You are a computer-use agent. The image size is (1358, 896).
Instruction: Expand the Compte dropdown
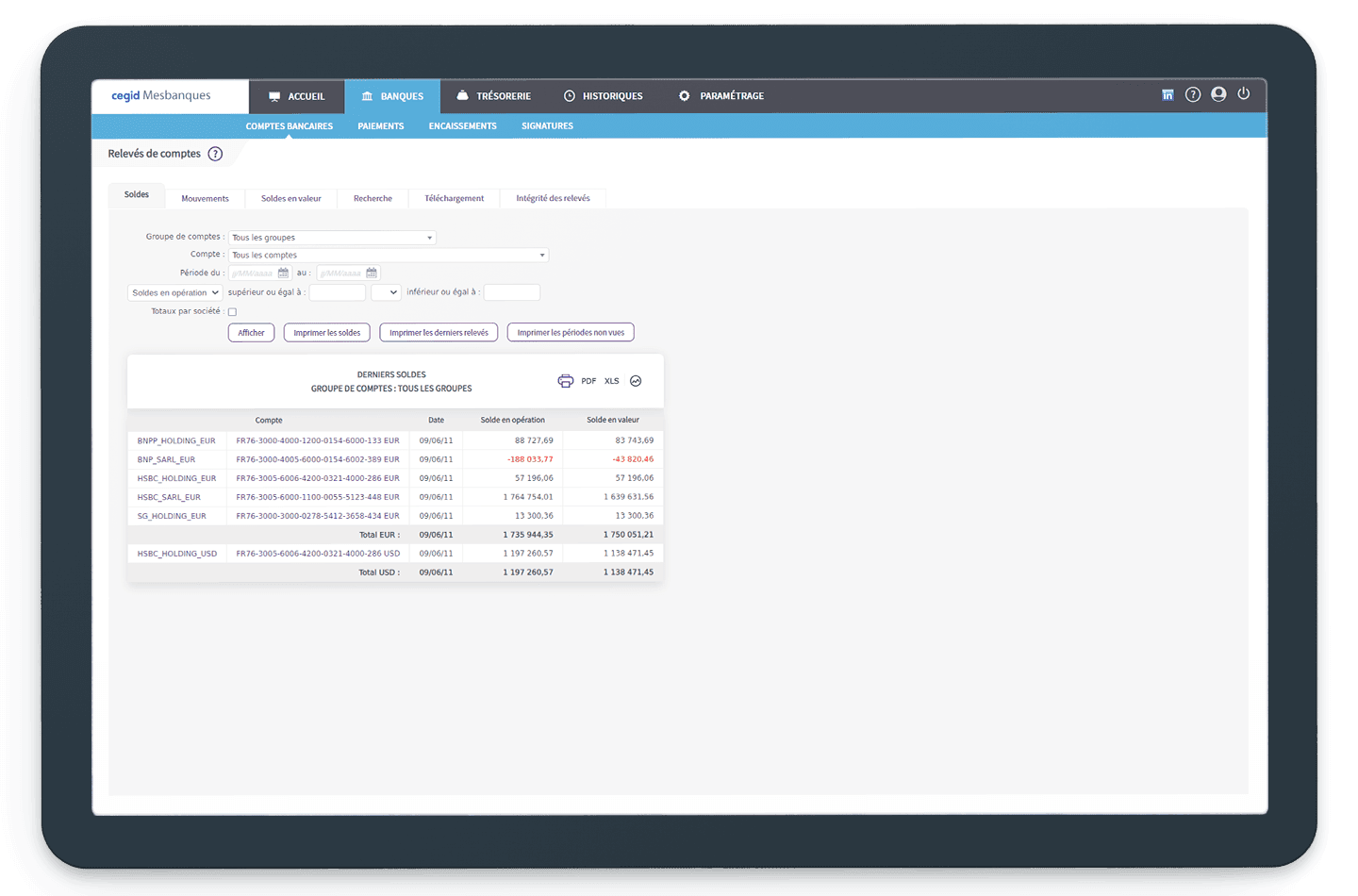(x=388, y=255)
